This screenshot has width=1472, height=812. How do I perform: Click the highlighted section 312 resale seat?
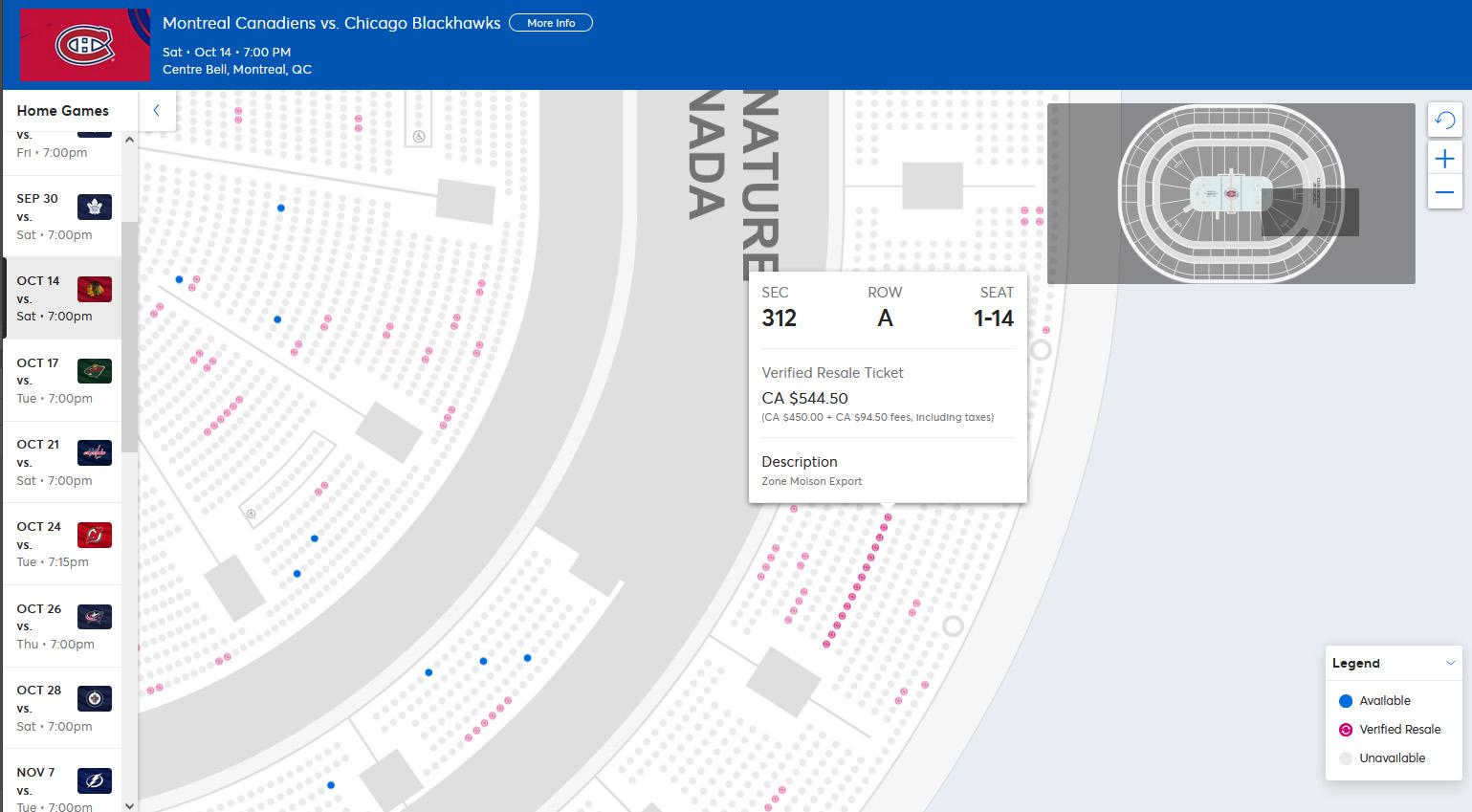[887, 517]
